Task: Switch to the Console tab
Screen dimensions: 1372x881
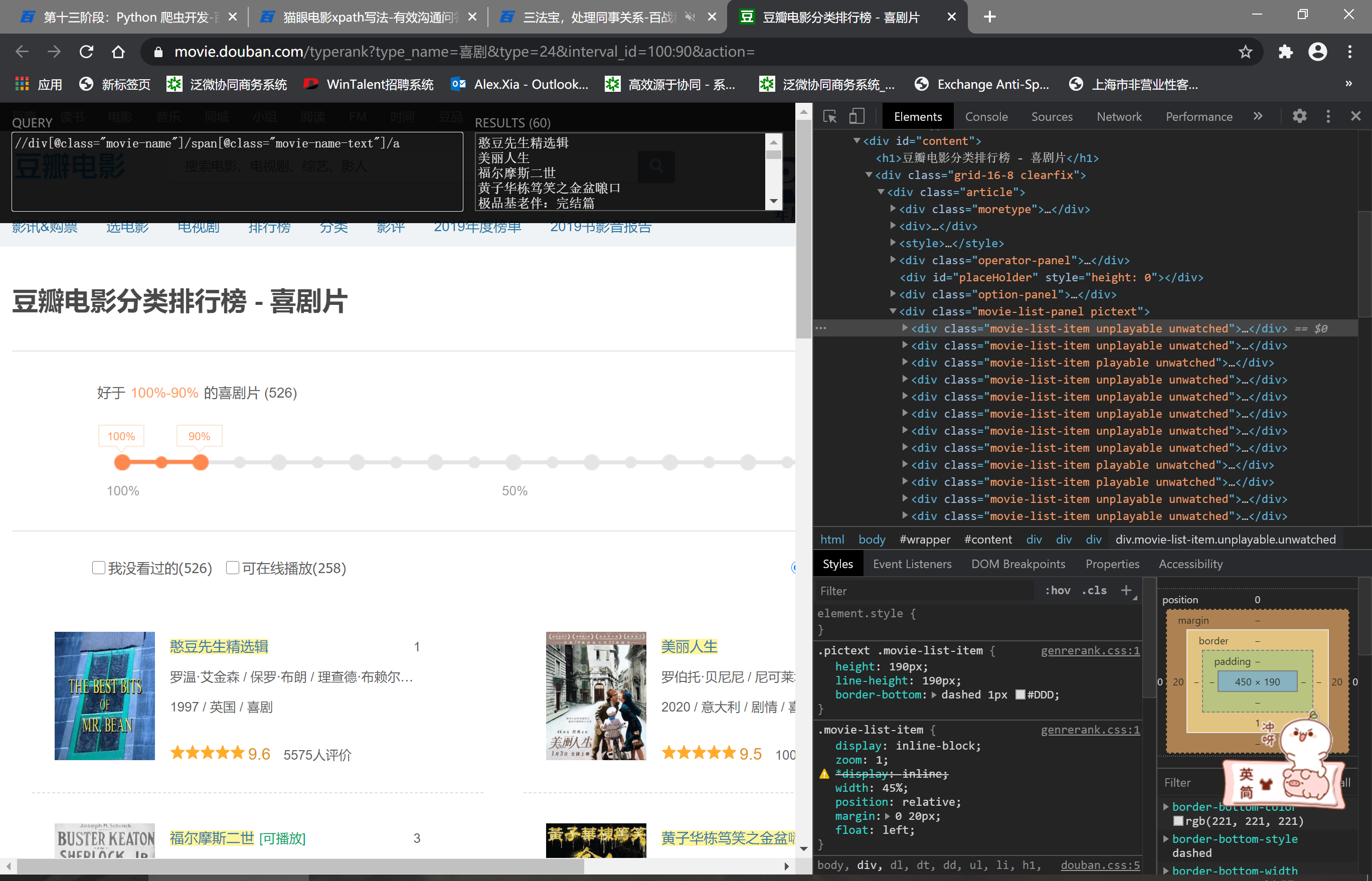Action: point(986,117)
